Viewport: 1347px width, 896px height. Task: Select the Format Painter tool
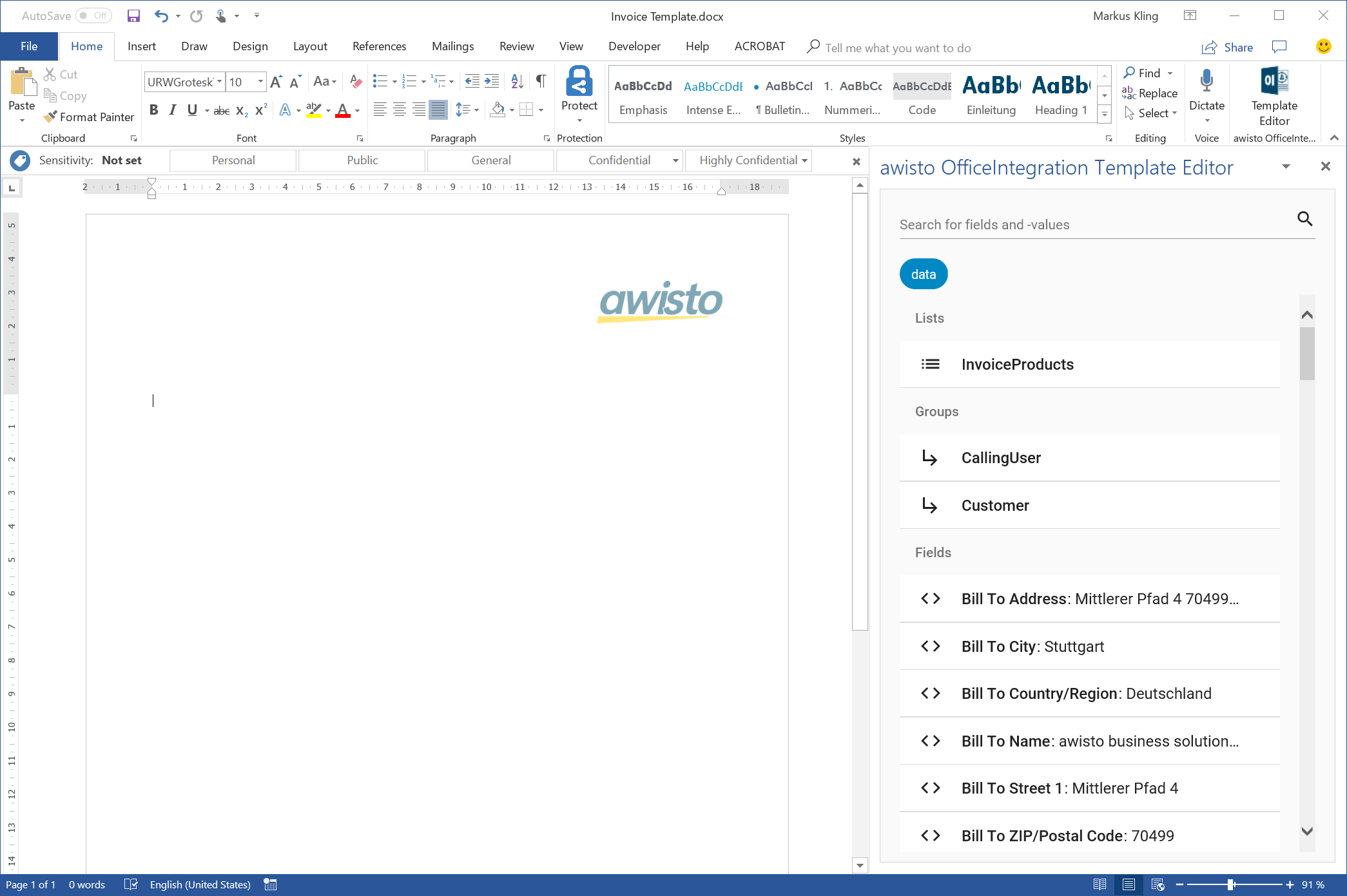pyautogui.click(x=89, y=117)
